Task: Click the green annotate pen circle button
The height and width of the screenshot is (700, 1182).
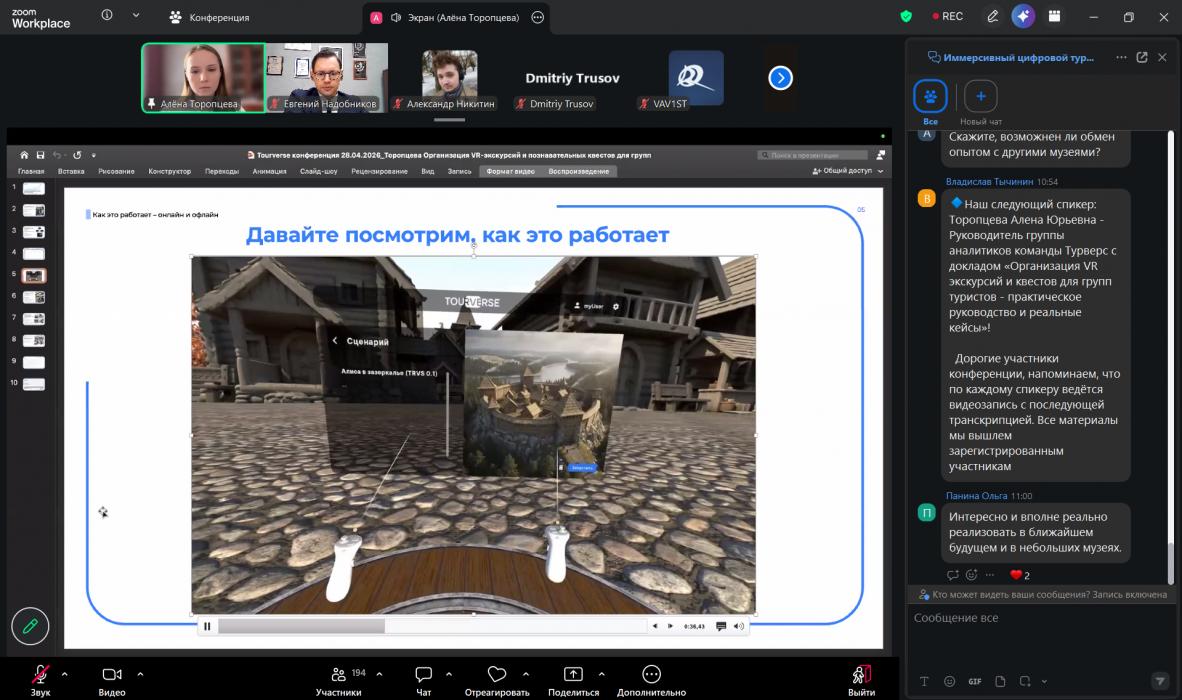Action: tap(30, 625)
